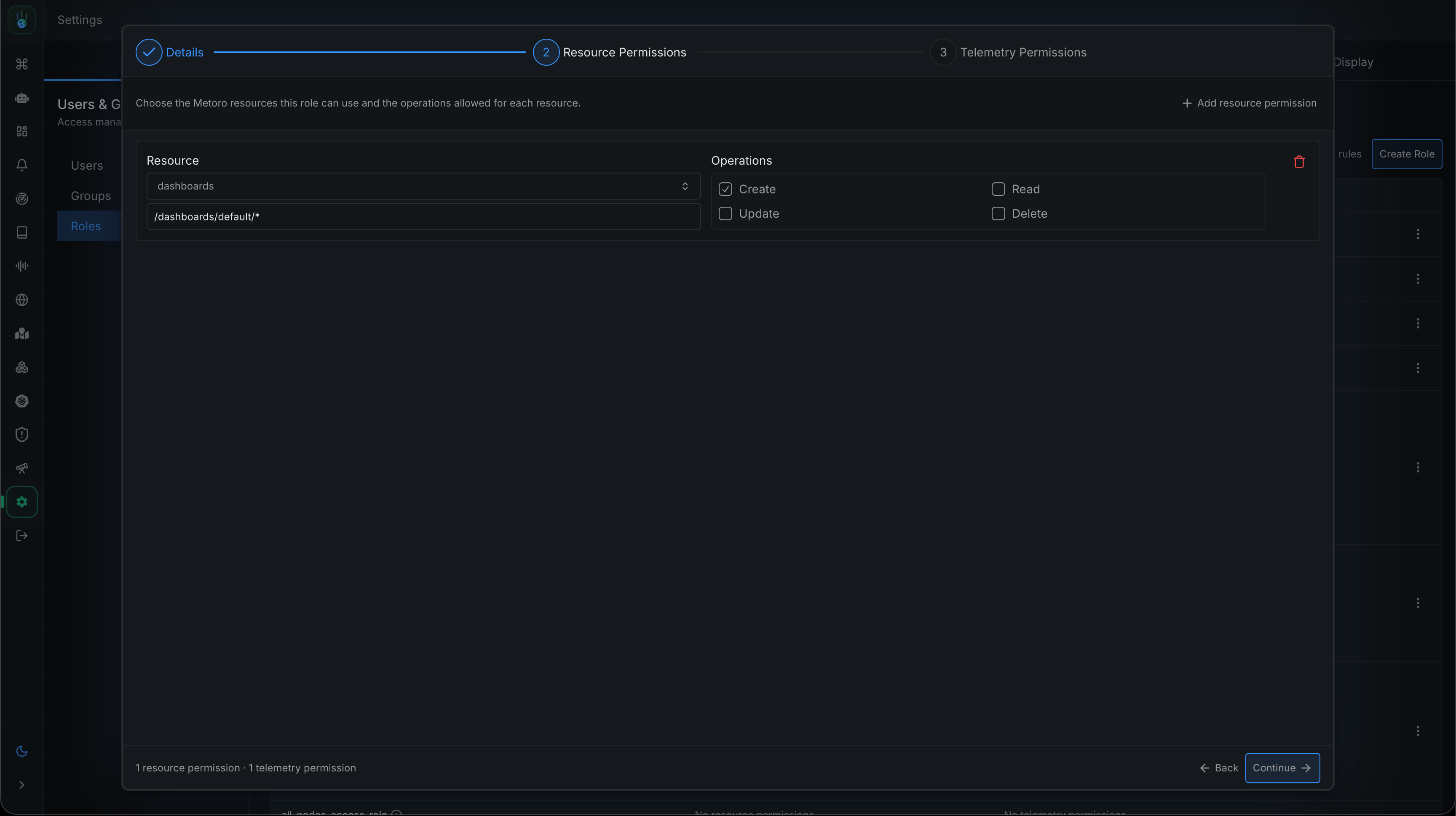Open the robot AI assistant sidebar icon
Screen dimensions: 1456x816
pyautogui.click(x=21, y=98)
